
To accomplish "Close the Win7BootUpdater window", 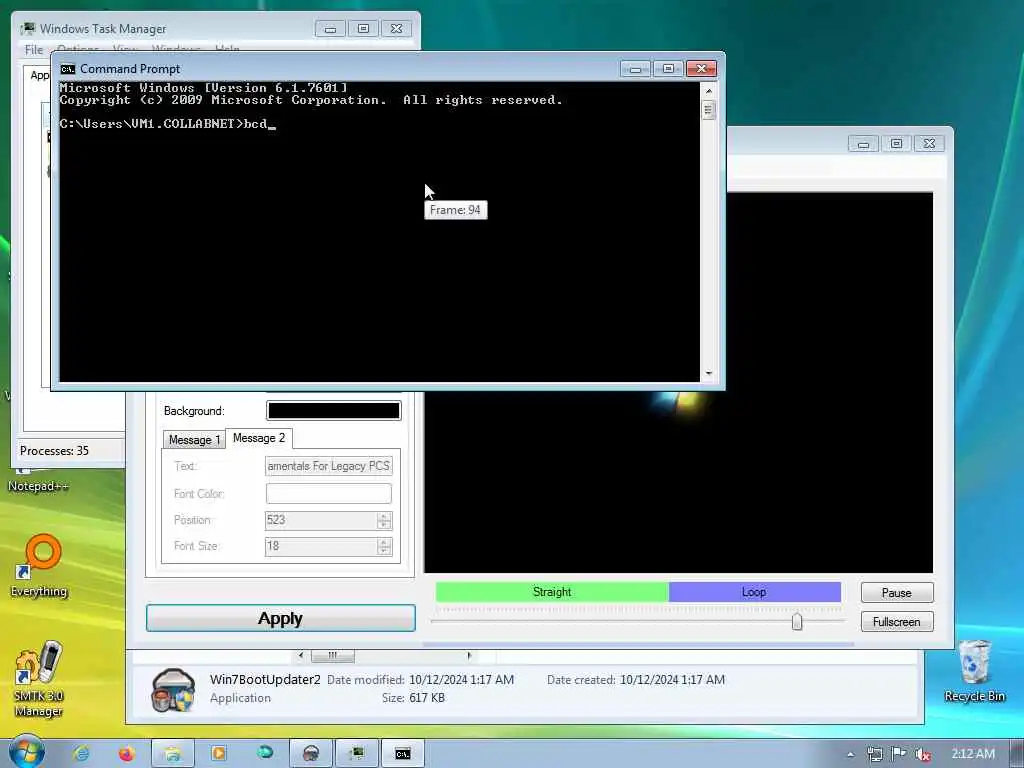I will point(929,144).
